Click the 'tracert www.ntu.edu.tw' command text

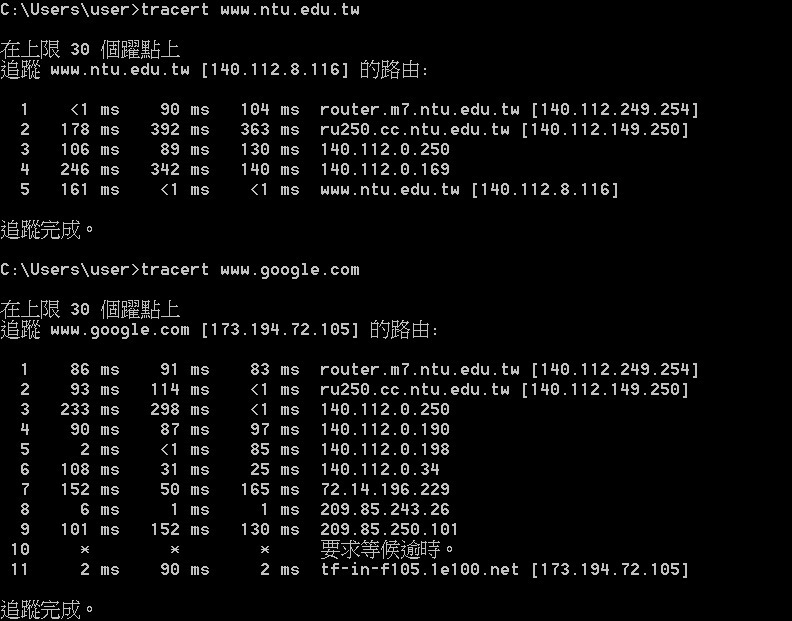coord(250,10)
